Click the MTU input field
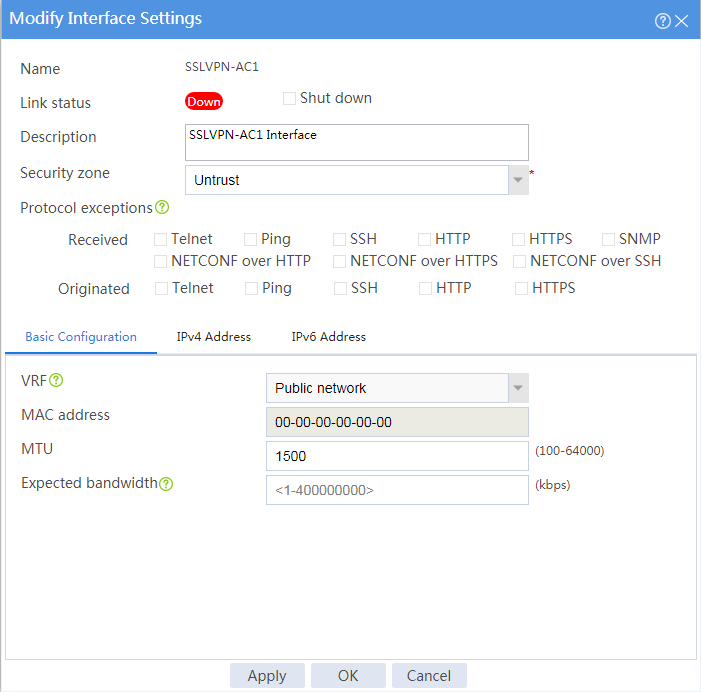The image size is (701, 692). coord(397,456)
